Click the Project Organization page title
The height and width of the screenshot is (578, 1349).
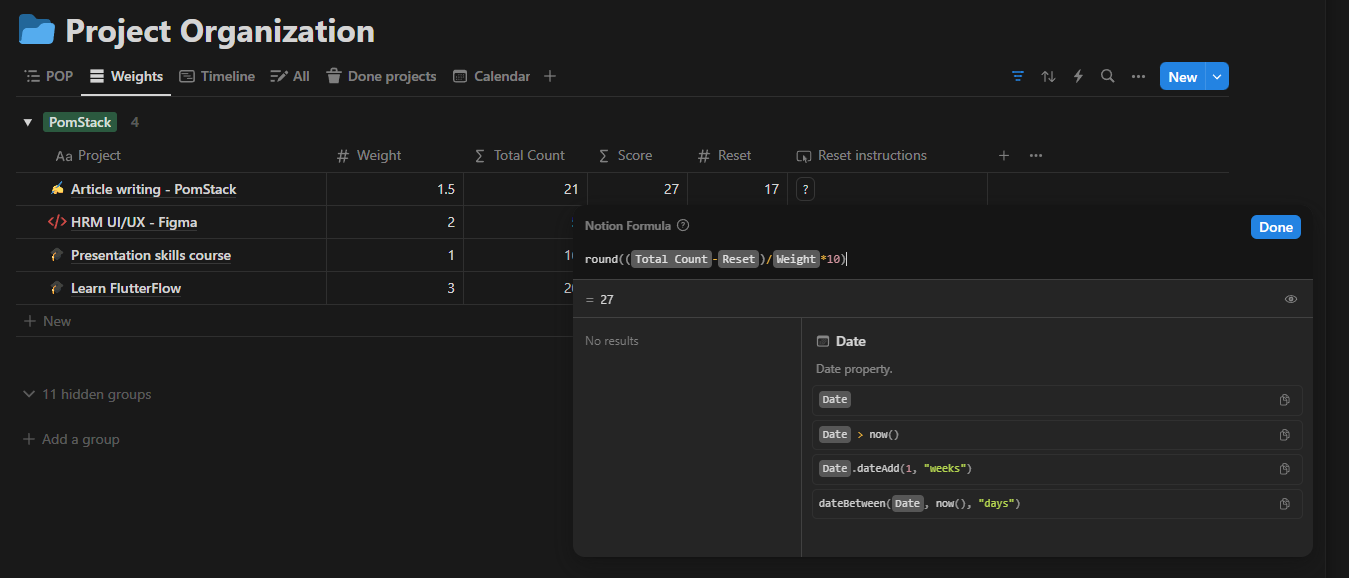(x=220, y=31)
